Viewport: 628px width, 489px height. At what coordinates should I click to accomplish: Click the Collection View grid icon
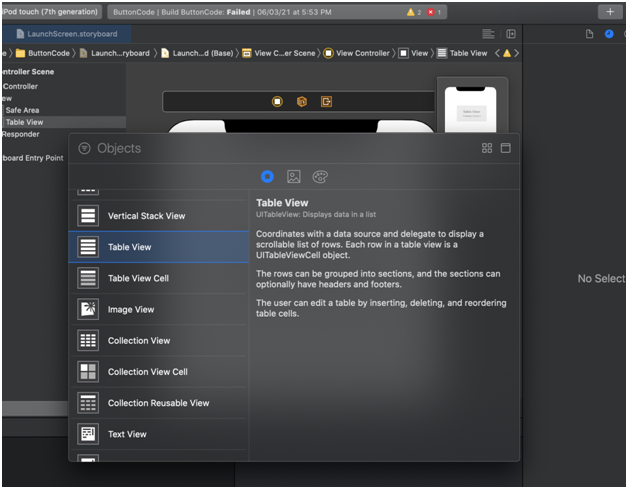click(x=88, y=341)
